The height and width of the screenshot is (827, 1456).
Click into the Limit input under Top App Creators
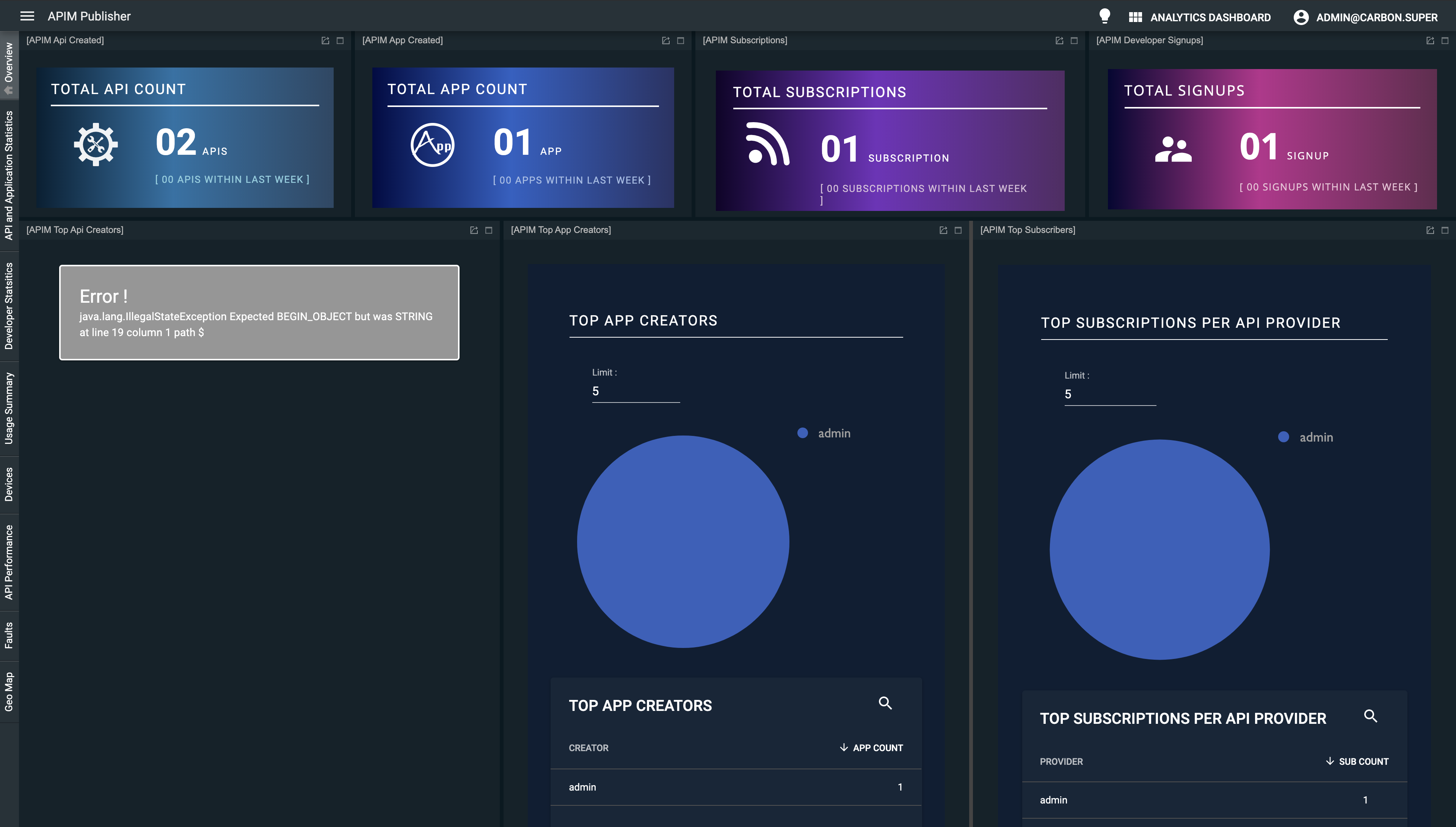(635, 391)
